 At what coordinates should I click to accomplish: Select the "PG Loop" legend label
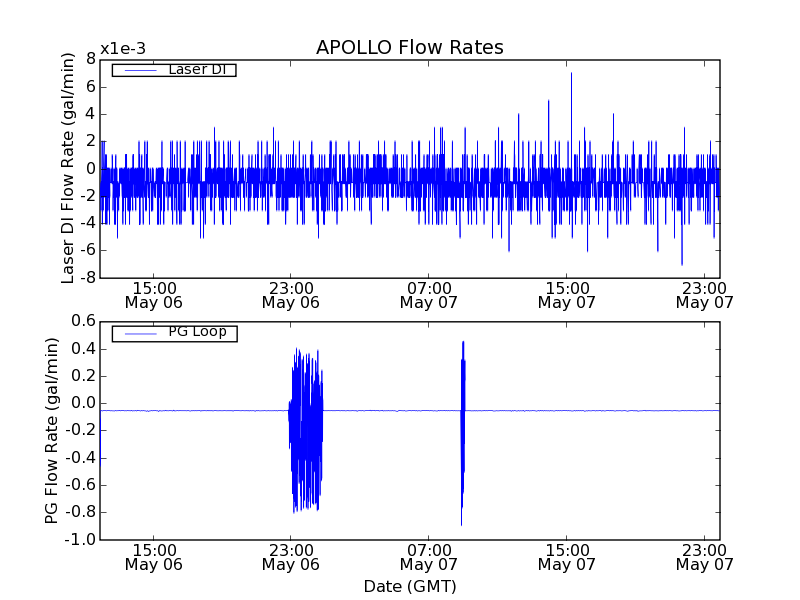196,332
